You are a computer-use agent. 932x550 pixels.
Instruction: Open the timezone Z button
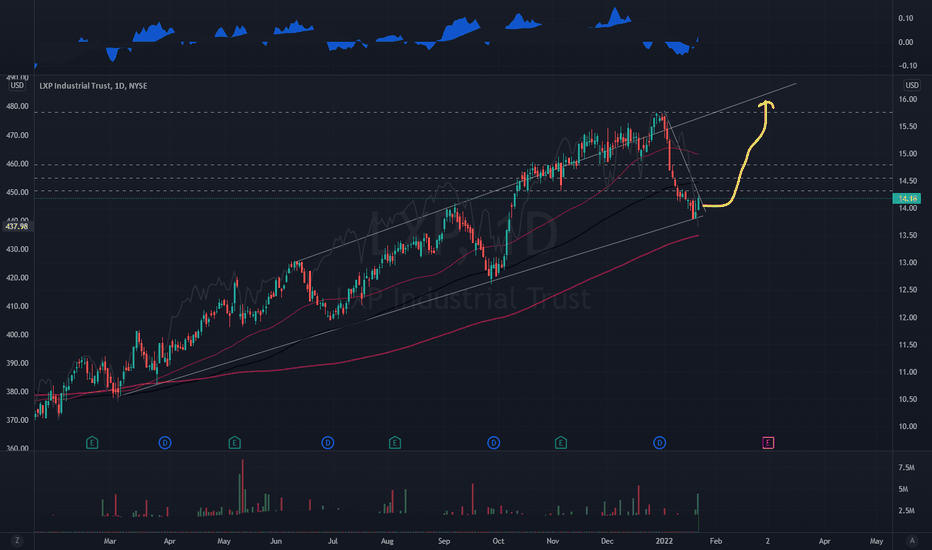[17, 540]
